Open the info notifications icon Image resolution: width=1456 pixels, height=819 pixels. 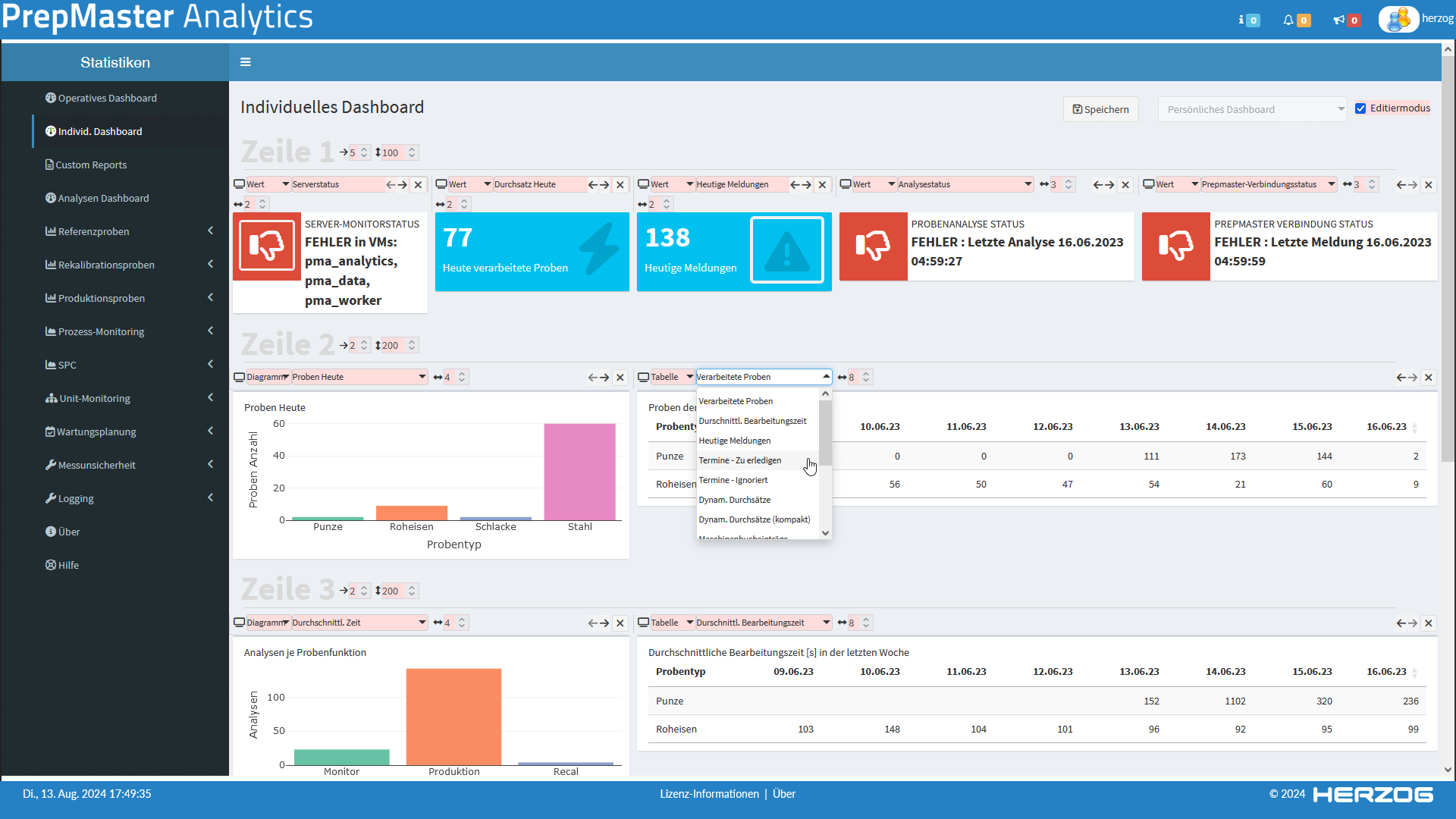[x=1248, y=20]
